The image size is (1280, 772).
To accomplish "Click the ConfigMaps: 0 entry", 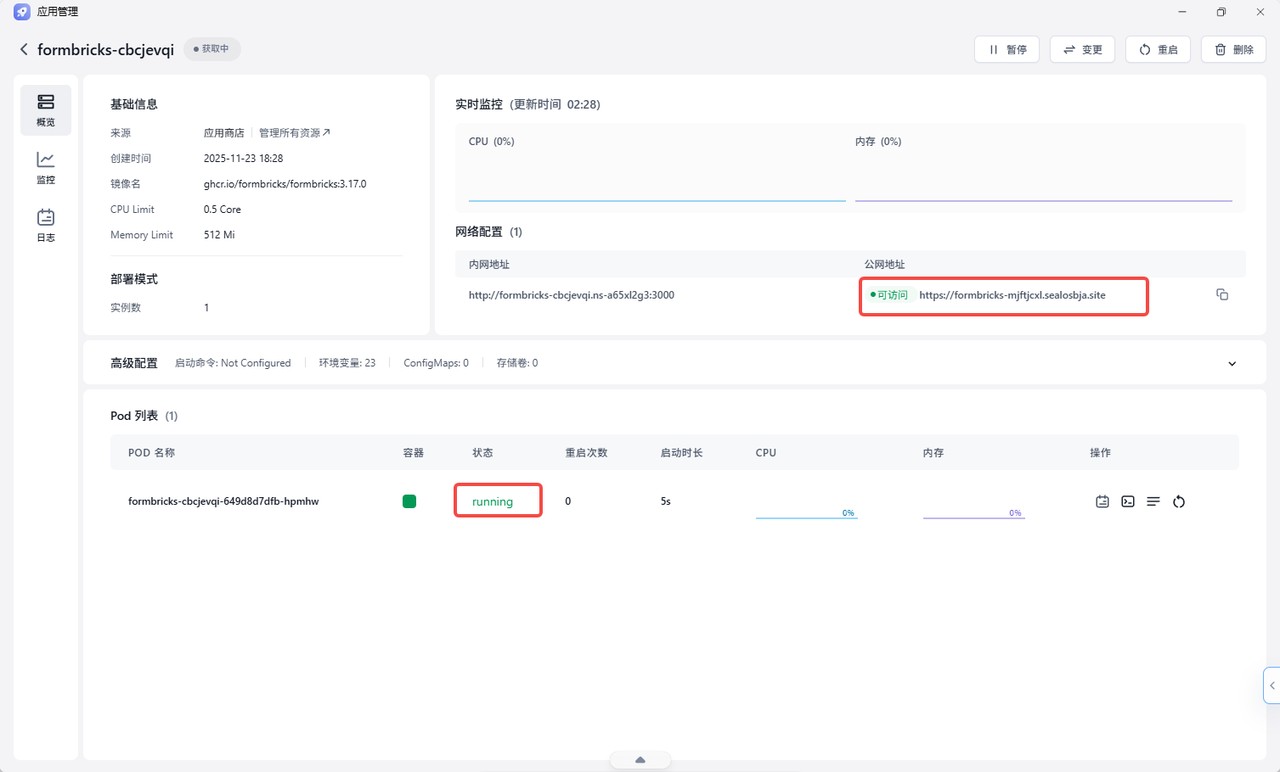I will click(x=436, y=363).
